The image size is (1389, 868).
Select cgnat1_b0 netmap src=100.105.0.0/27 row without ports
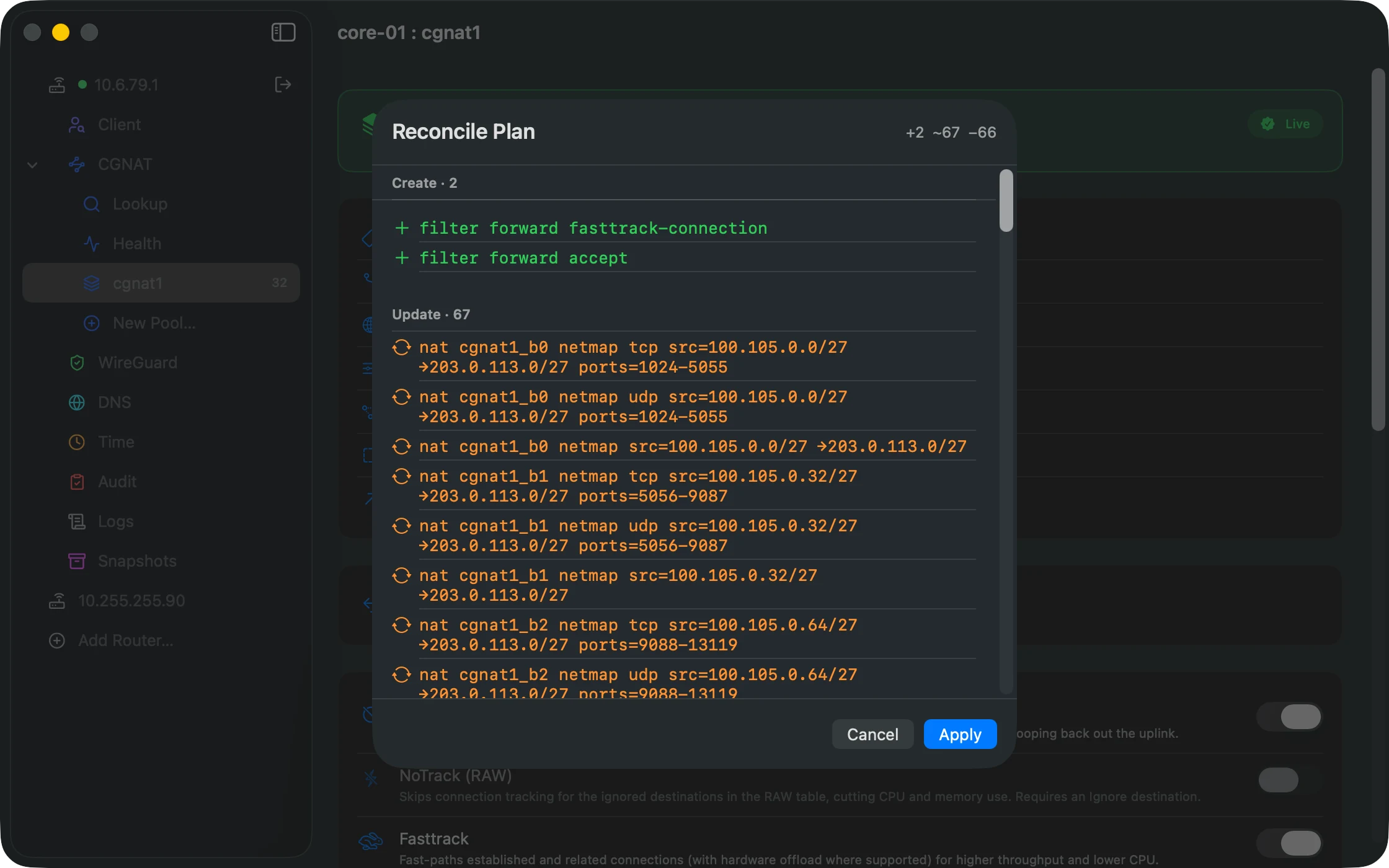point(685,446)
